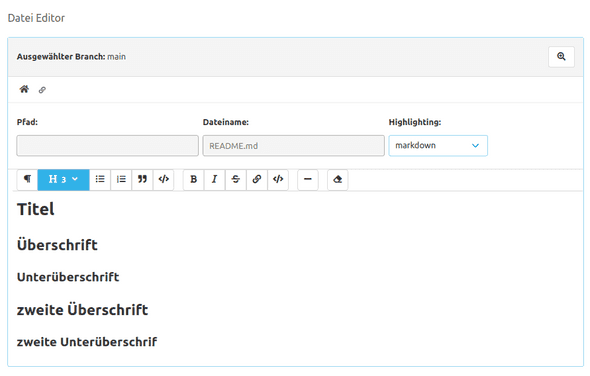The height and width of the screenshot is (376, 590).
Task: Open the Highlighting markdown dropdown
Action: click(438, 146)
